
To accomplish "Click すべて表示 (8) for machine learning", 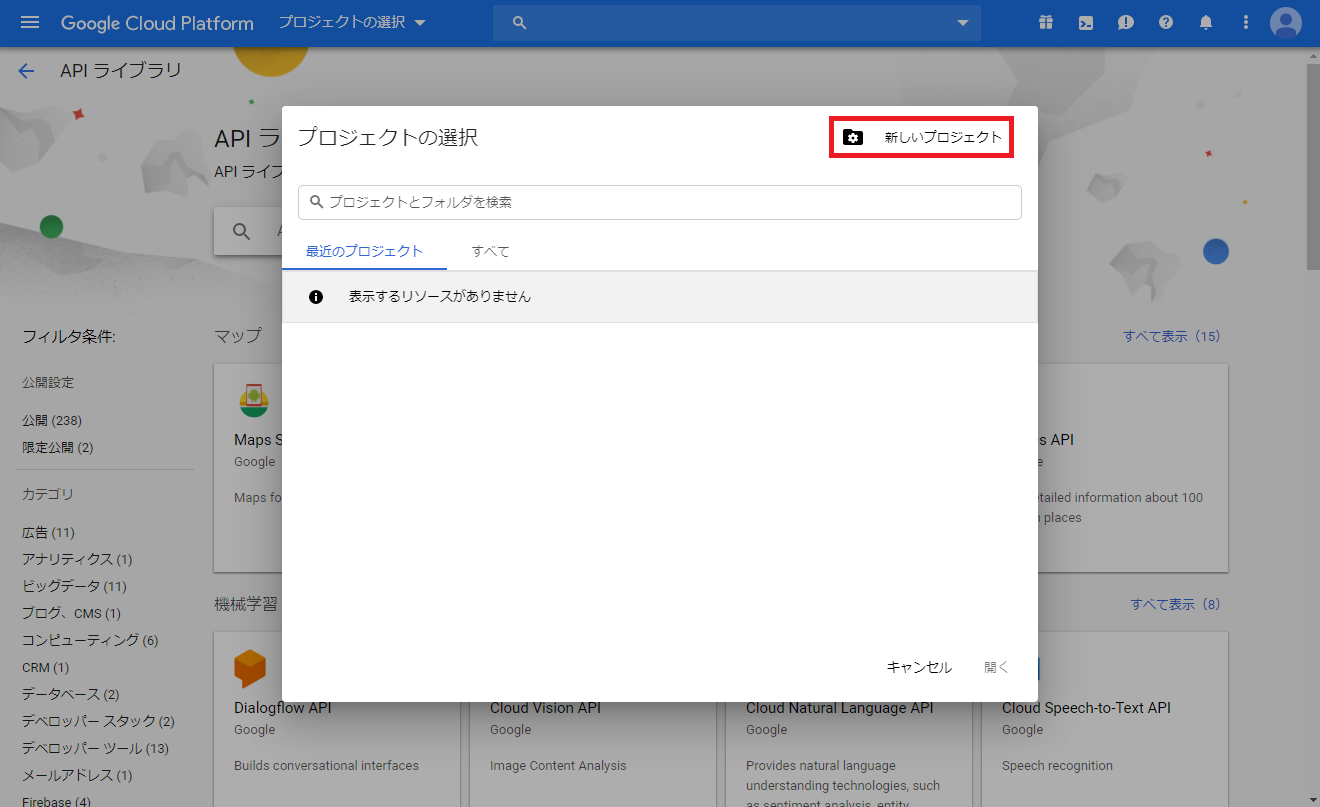I will [1175, 604].
